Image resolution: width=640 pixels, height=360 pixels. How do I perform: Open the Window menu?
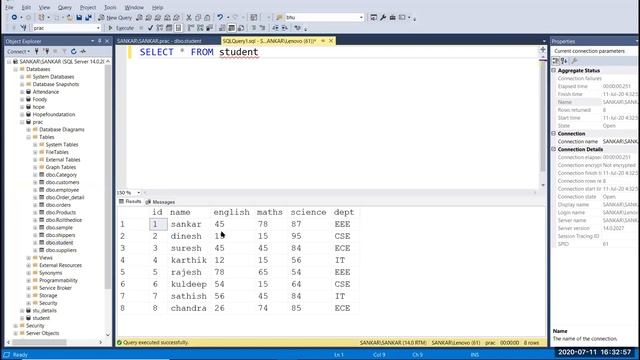click(x=134, y=7)
